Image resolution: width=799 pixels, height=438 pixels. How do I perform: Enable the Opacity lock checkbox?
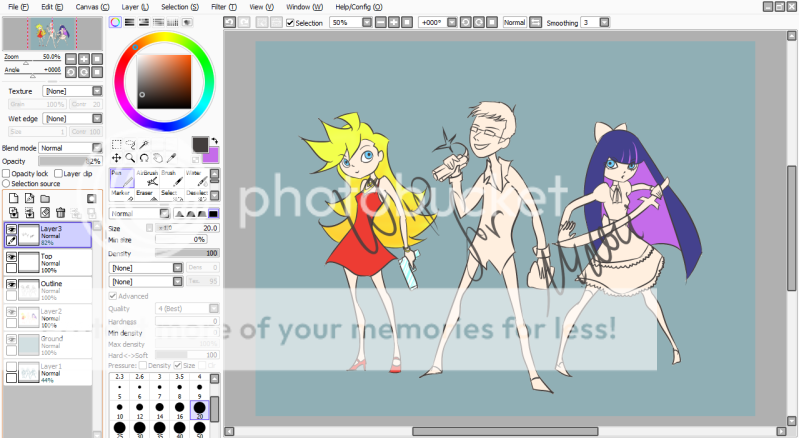pos(7,173)
